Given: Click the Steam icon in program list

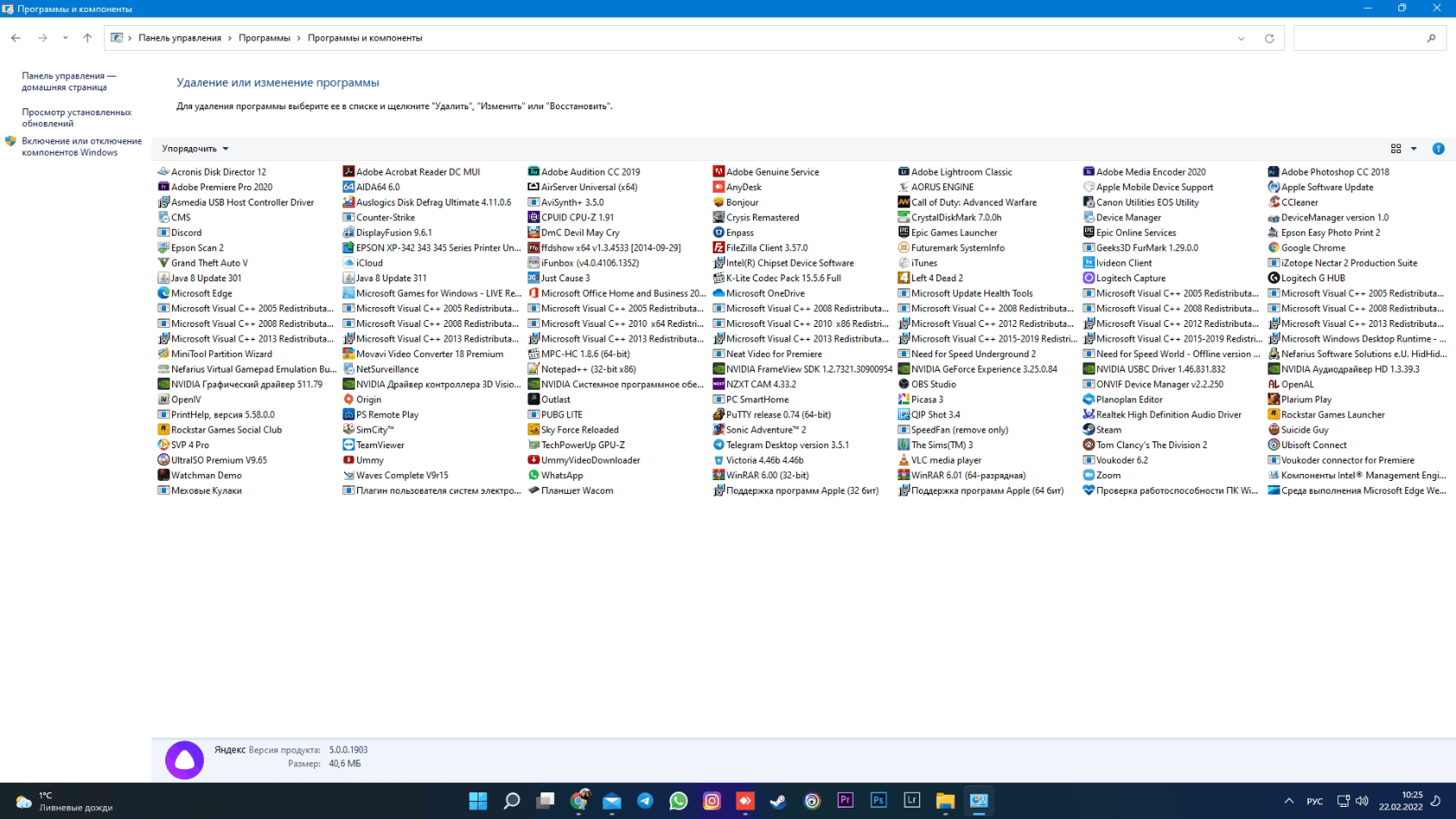Looking at the screenshot, I should pyautogui.click(x=1089, y=429).
